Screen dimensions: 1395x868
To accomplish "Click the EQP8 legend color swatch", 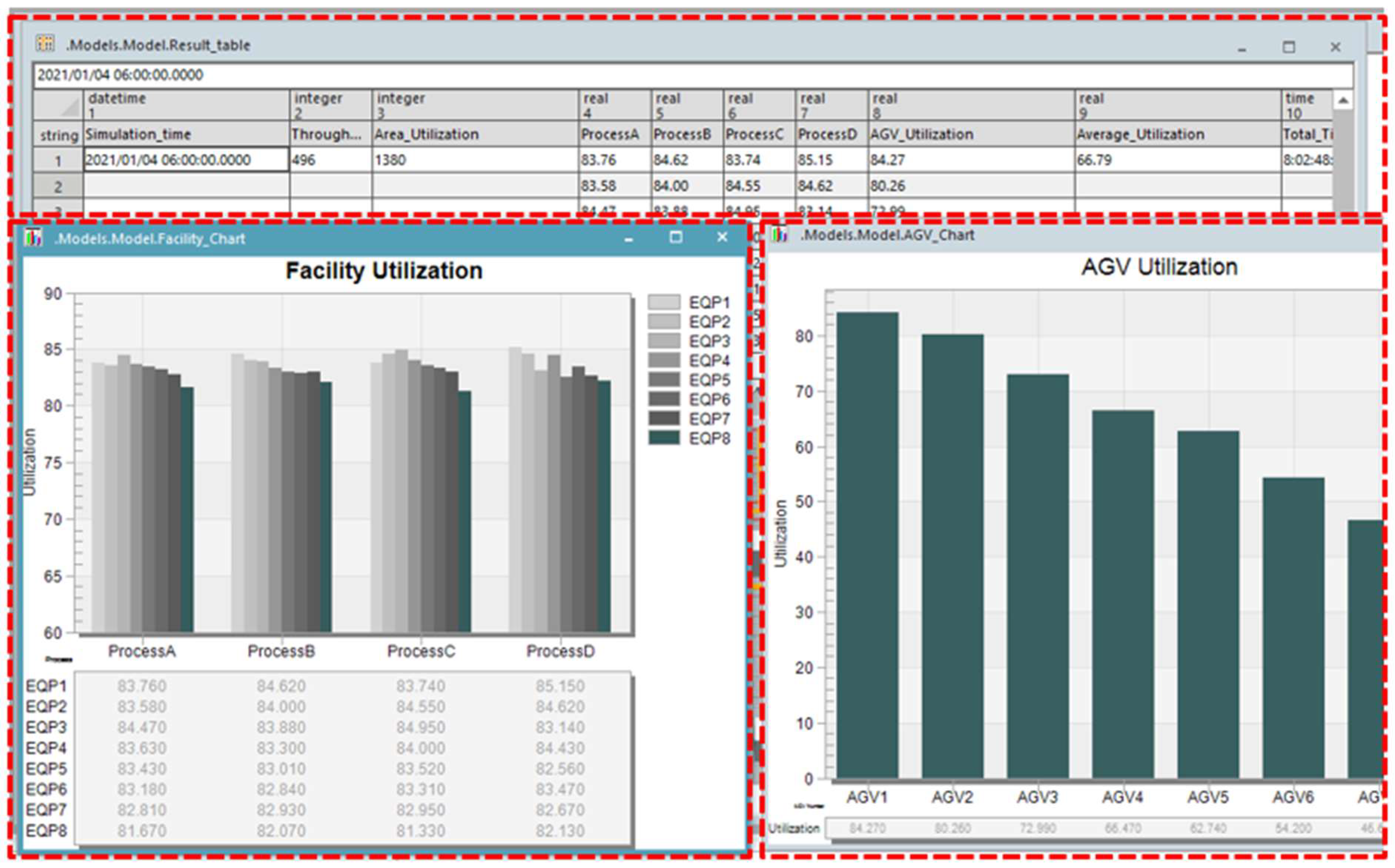I will pyautogui.click(x=664, y=438).
